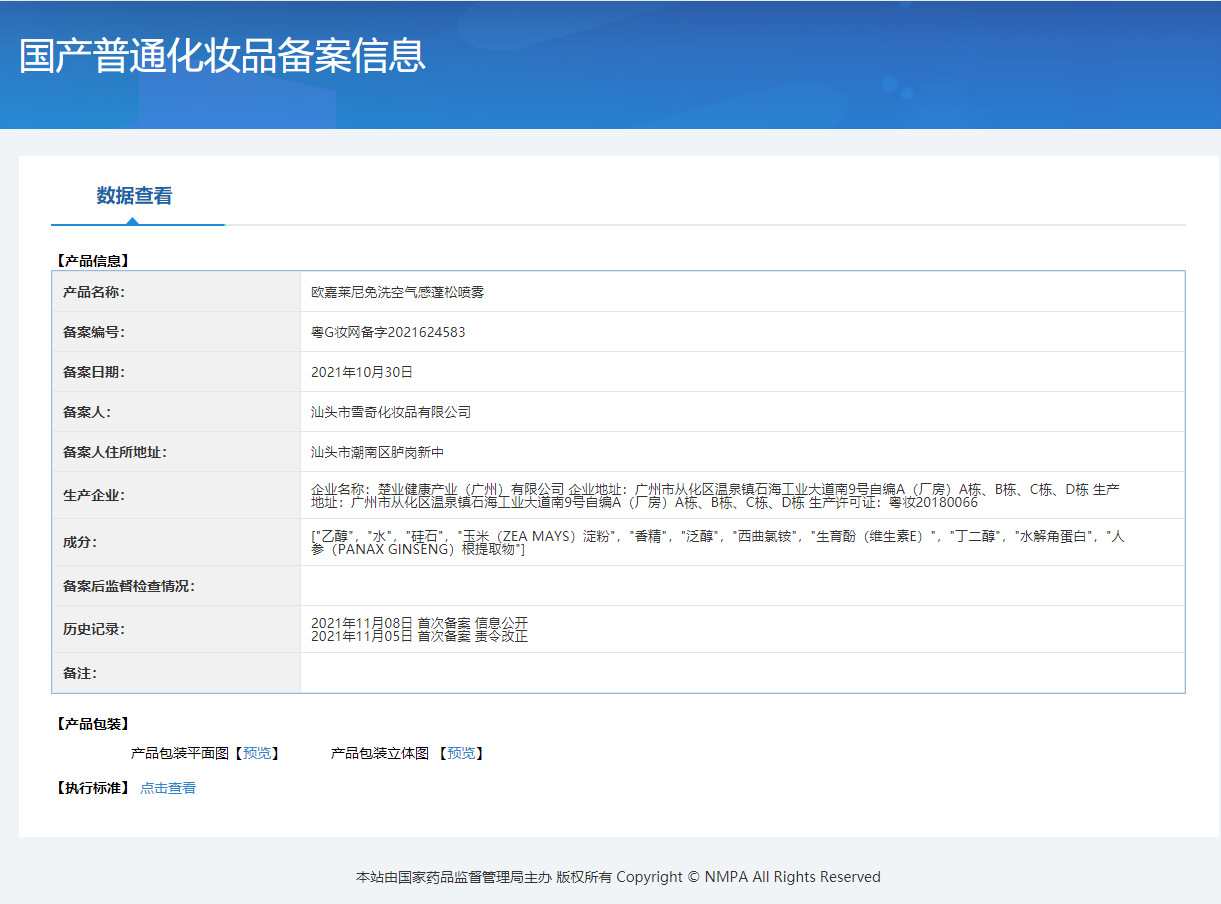1221x904 pixels.
Task: Click the 备案编号 row label
Action: [94, 332]
